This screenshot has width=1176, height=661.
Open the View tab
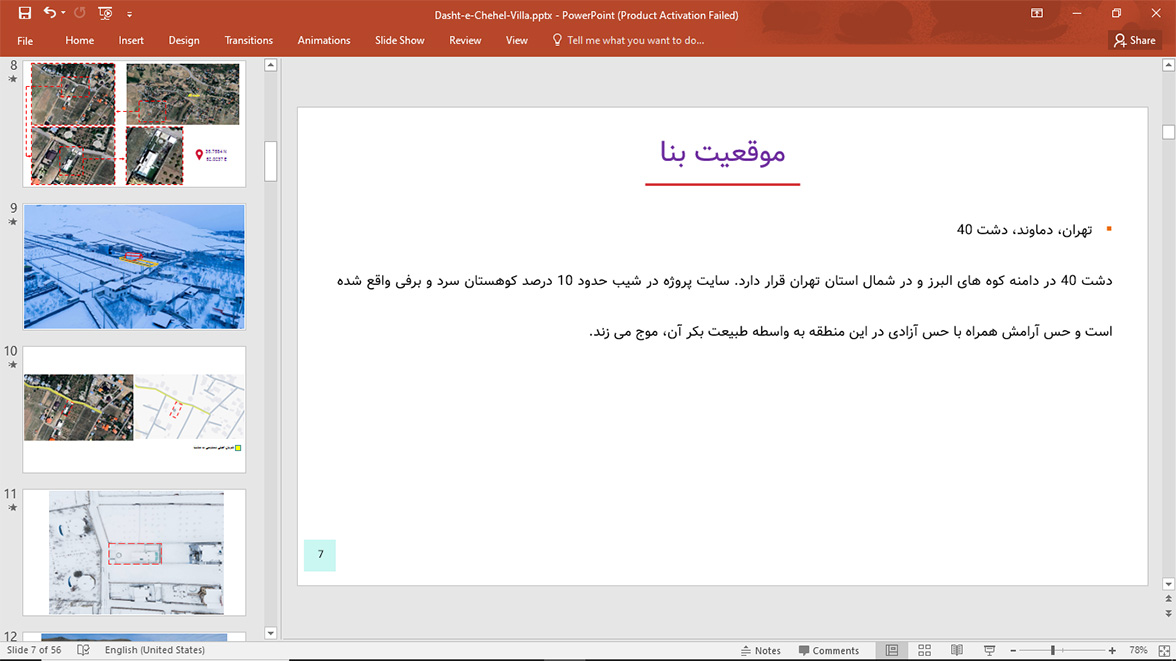517,41
